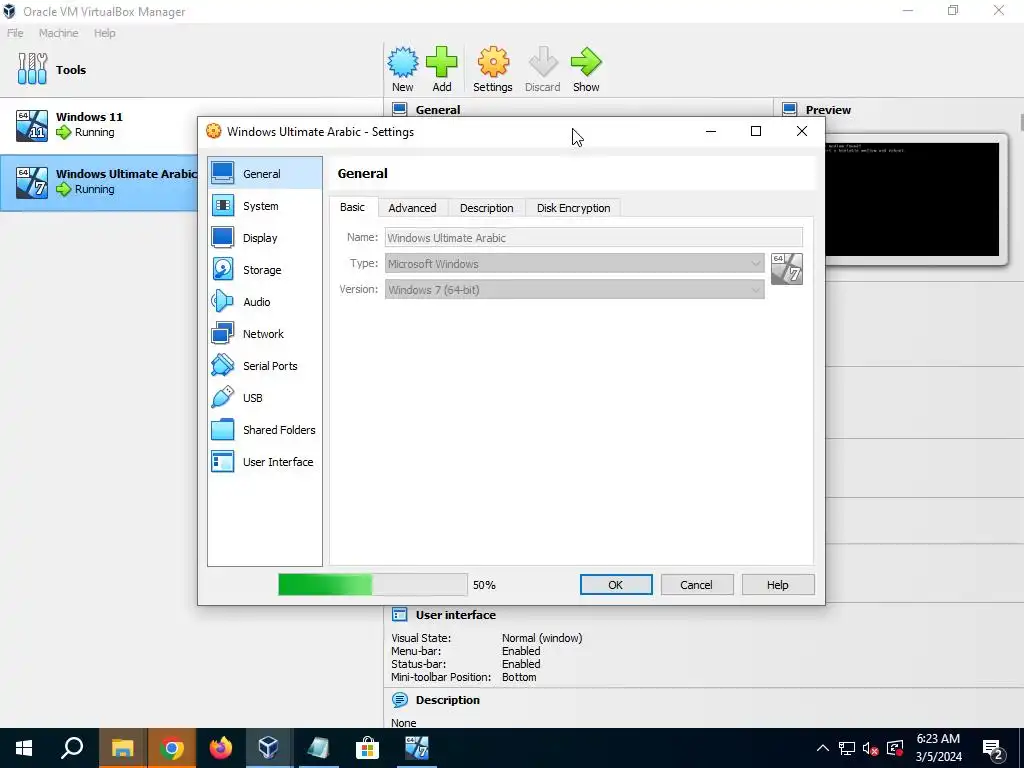Screen dimensions: 1024x768
Task: Click the User interface section icon
Action: (x=400, y=615)
